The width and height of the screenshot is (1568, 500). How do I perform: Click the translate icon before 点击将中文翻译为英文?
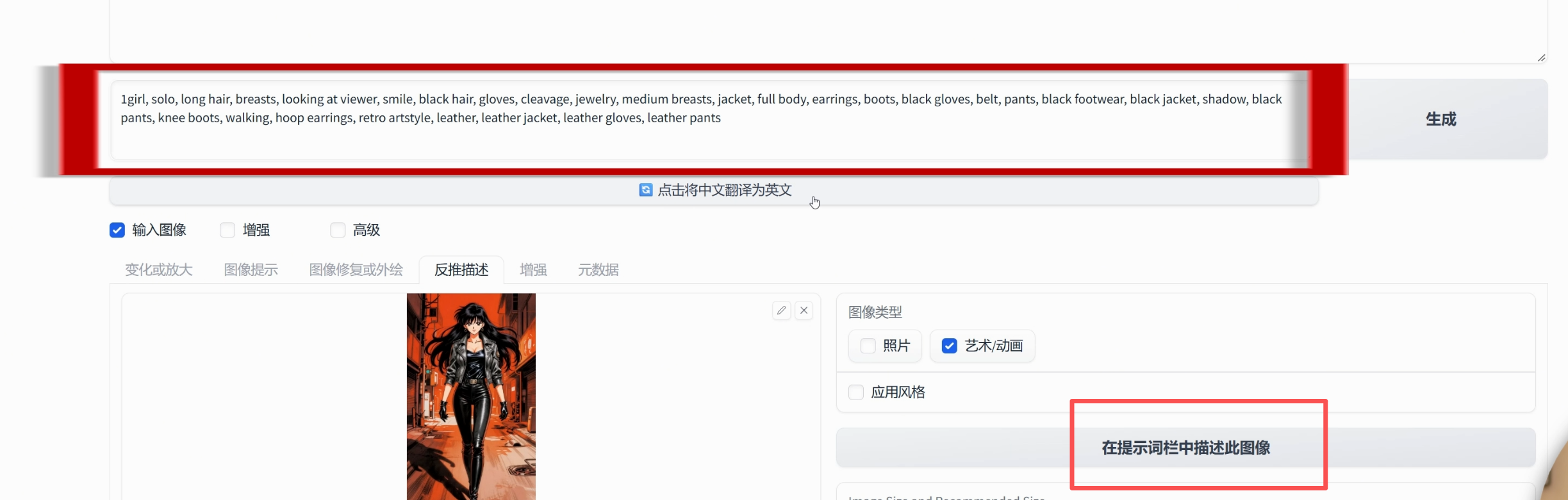pyautogui.click(x=645, y=190)
